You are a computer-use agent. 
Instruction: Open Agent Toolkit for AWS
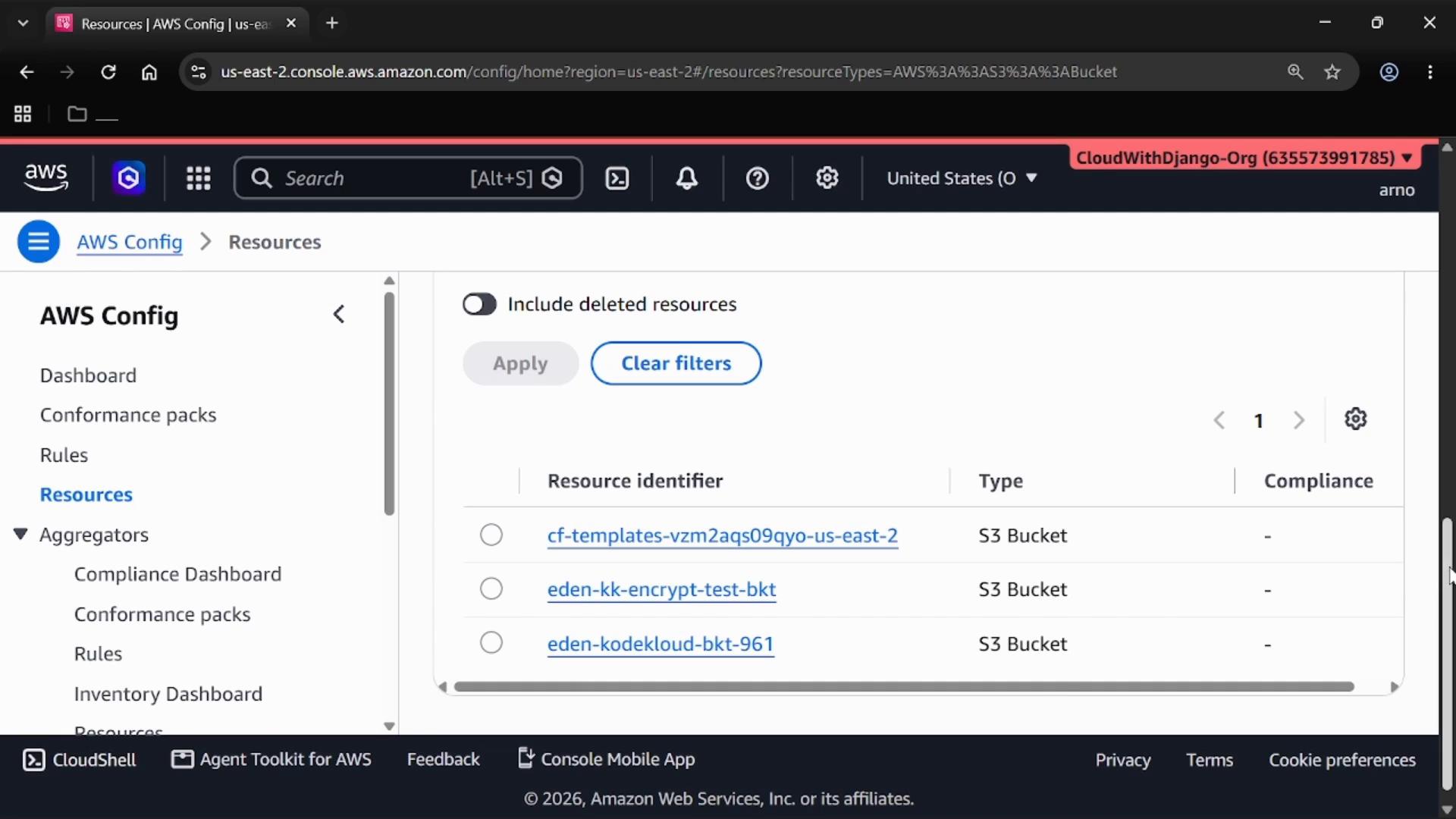271,759
